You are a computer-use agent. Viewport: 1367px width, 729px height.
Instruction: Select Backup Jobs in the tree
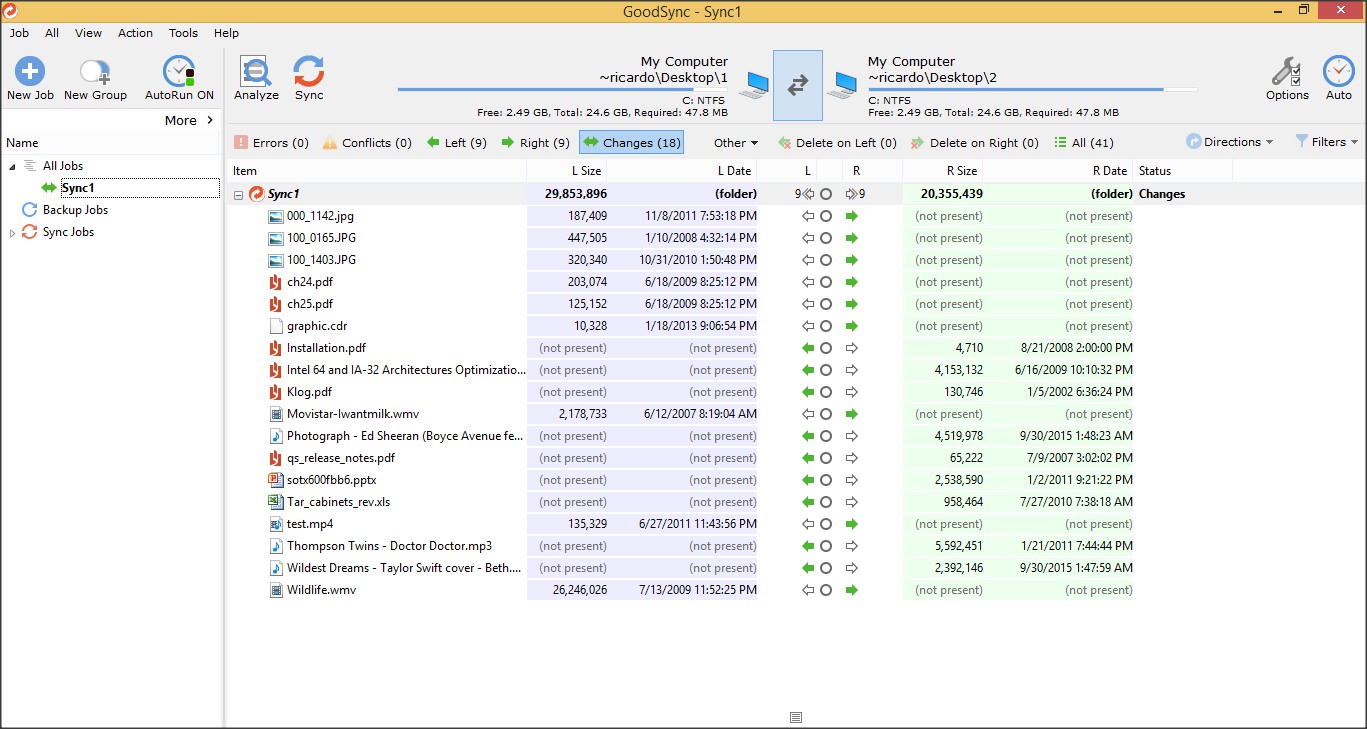point(75,210)
